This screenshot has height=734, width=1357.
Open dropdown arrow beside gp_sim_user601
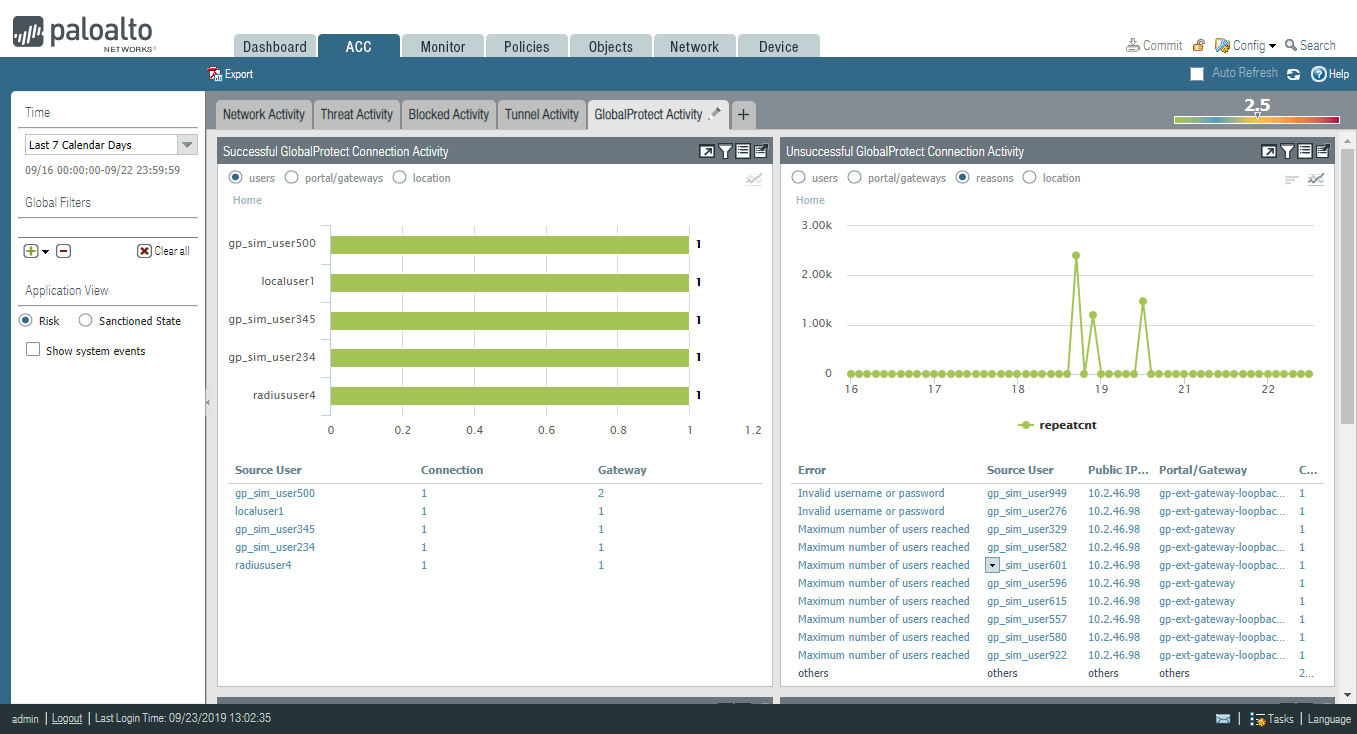pos(992,565)
